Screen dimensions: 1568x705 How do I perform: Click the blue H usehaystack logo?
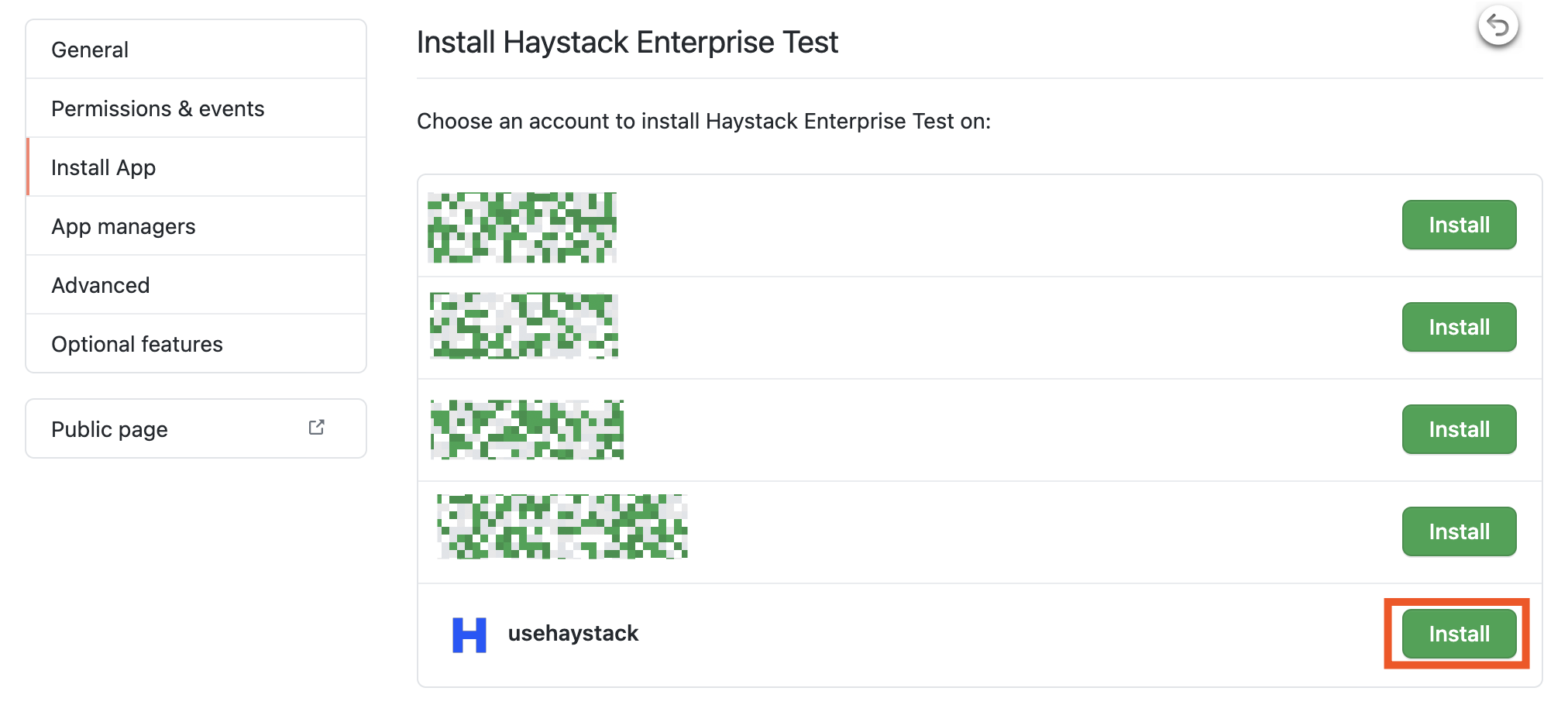(x=469, y=634)
